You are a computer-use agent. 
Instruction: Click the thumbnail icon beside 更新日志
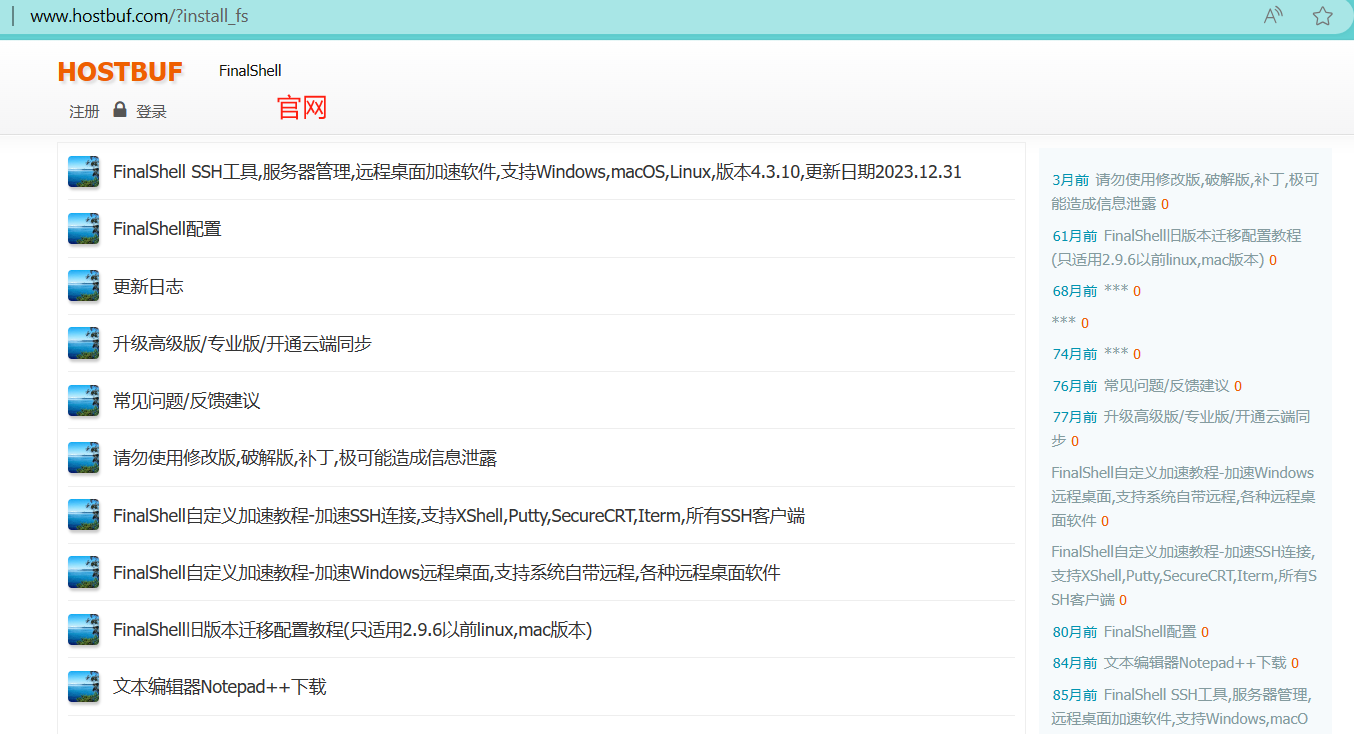(x=83, y=285)
